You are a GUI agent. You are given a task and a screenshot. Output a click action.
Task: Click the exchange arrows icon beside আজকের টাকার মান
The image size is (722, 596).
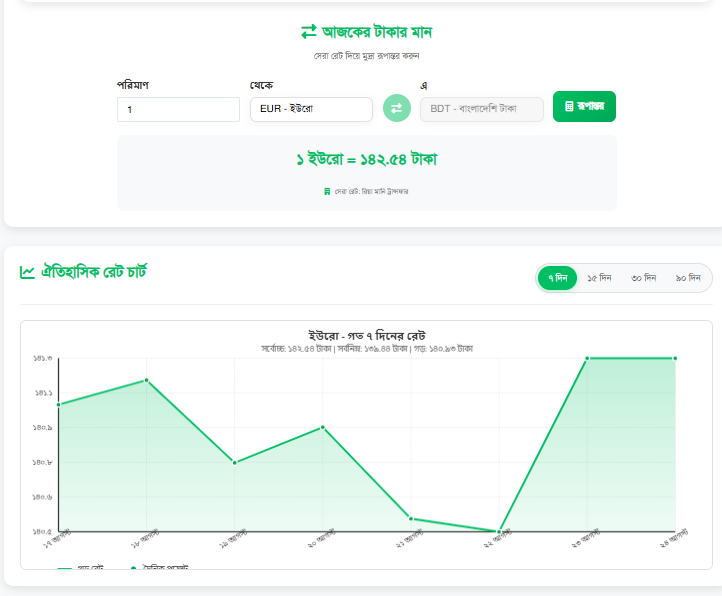tap(309, 32)
